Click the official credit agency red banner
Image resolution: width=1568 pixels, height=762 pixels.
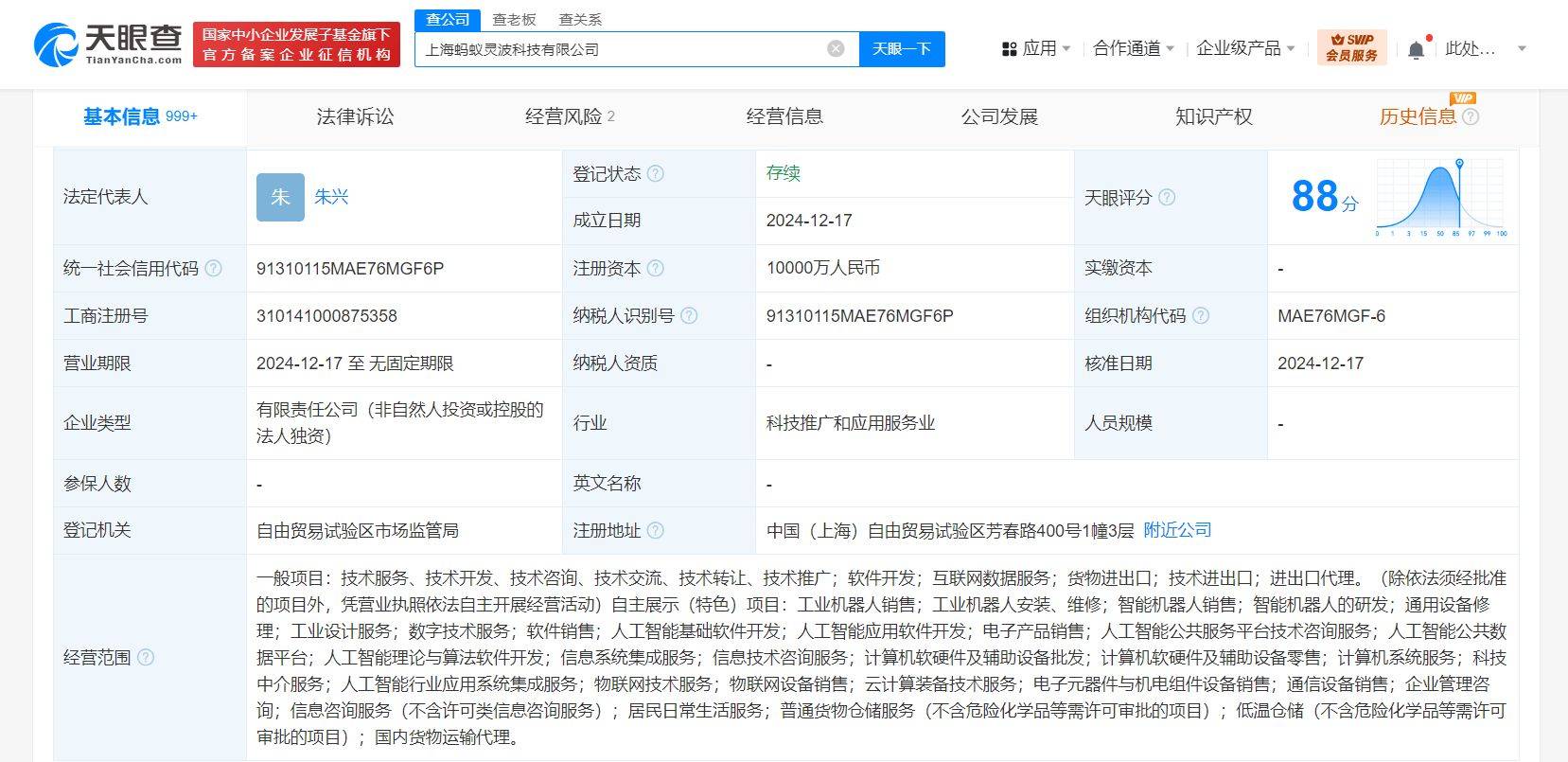296,44
